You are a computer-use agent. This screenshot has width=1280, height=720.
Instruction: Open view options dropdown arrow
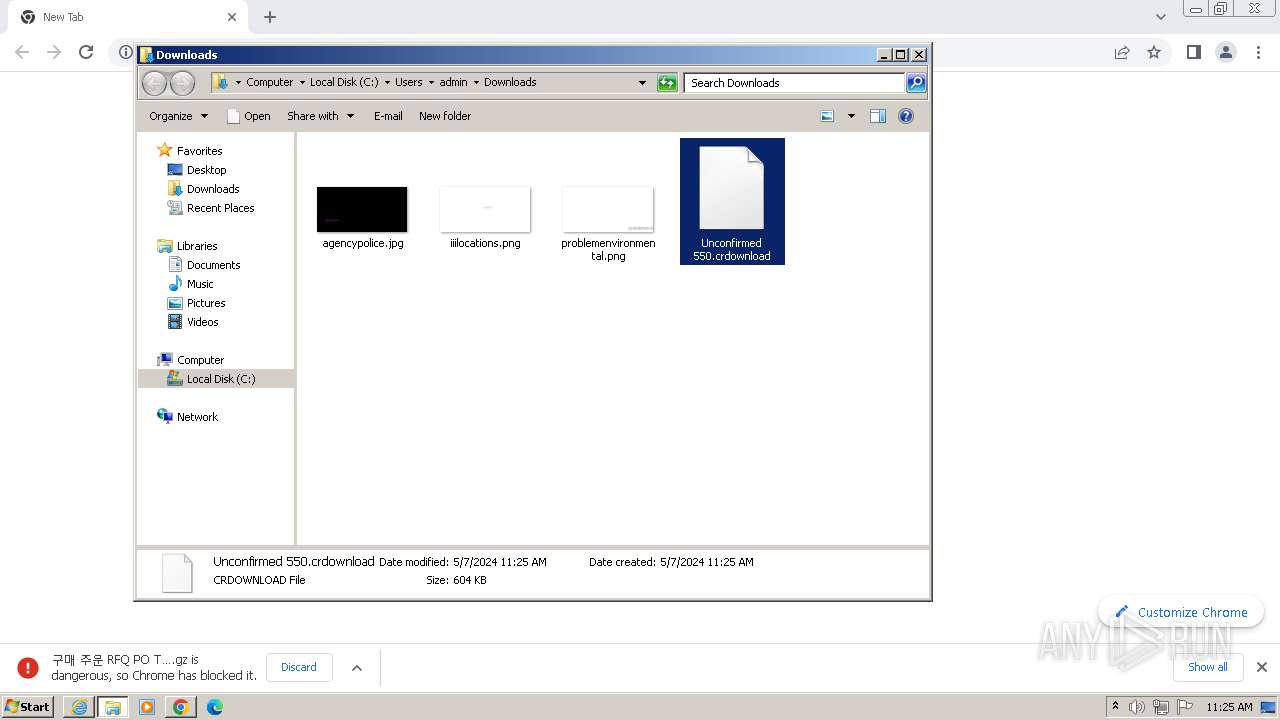pos(851,116)
